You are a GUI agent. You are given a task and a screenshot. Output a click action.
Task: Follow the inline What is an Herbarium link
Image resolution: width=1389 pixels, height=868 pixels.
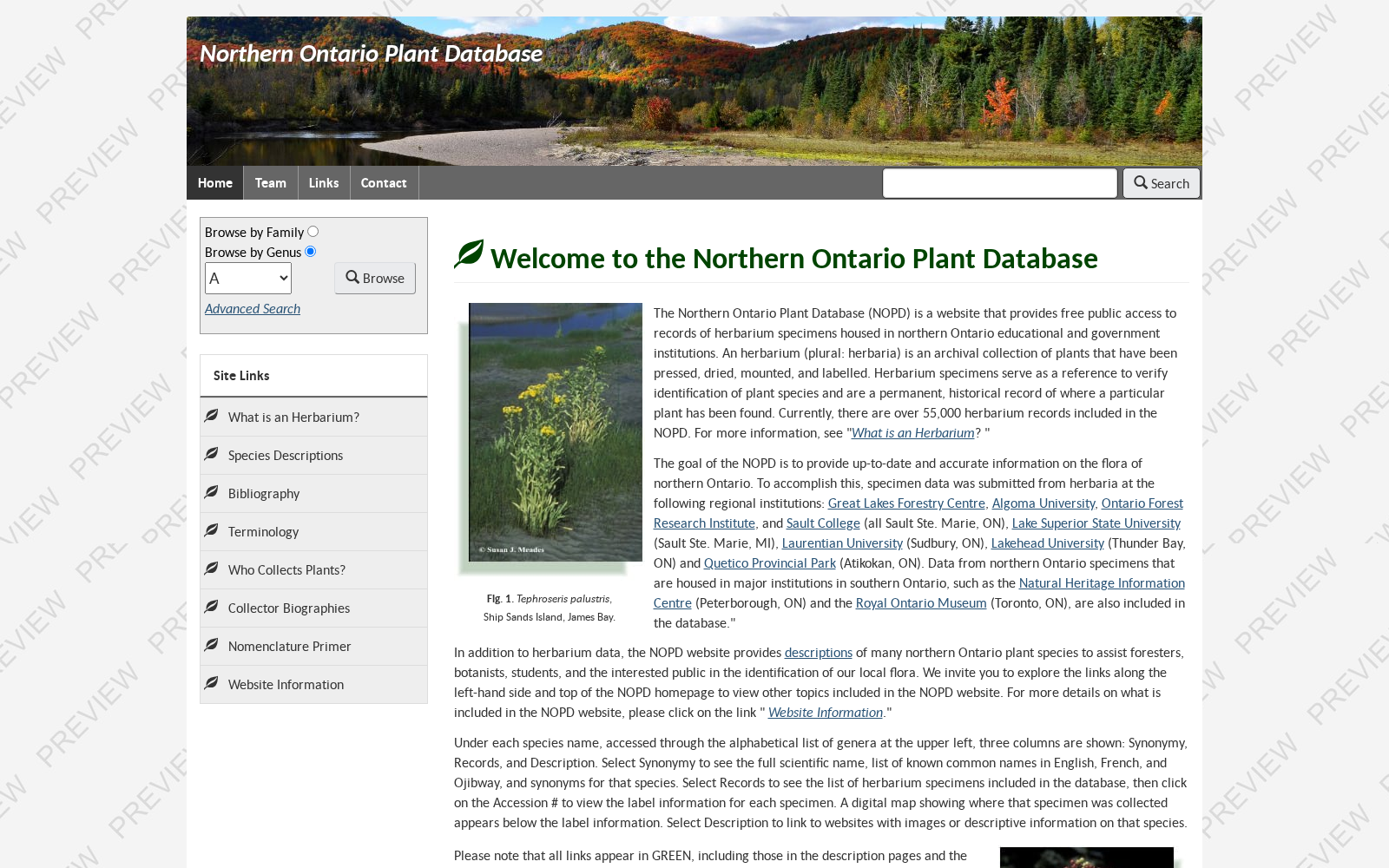[x=912, y=433]
